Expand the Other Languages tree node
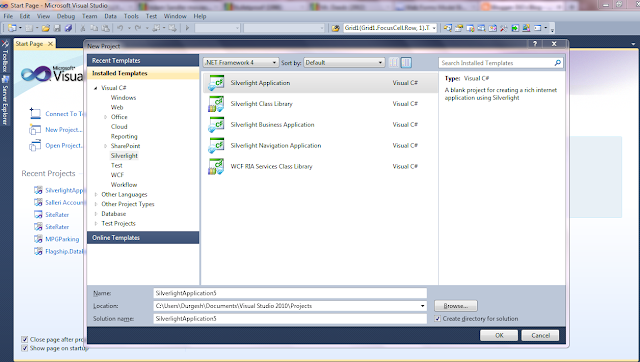 click(96, 195)
